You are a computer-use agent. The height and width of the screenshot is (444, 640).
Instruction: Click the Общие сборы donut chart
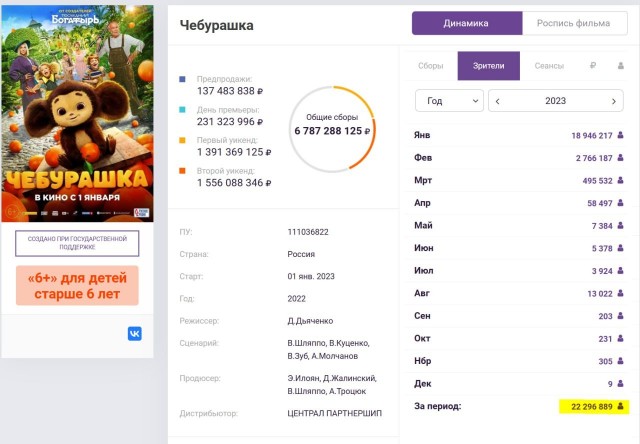[332, 129]
